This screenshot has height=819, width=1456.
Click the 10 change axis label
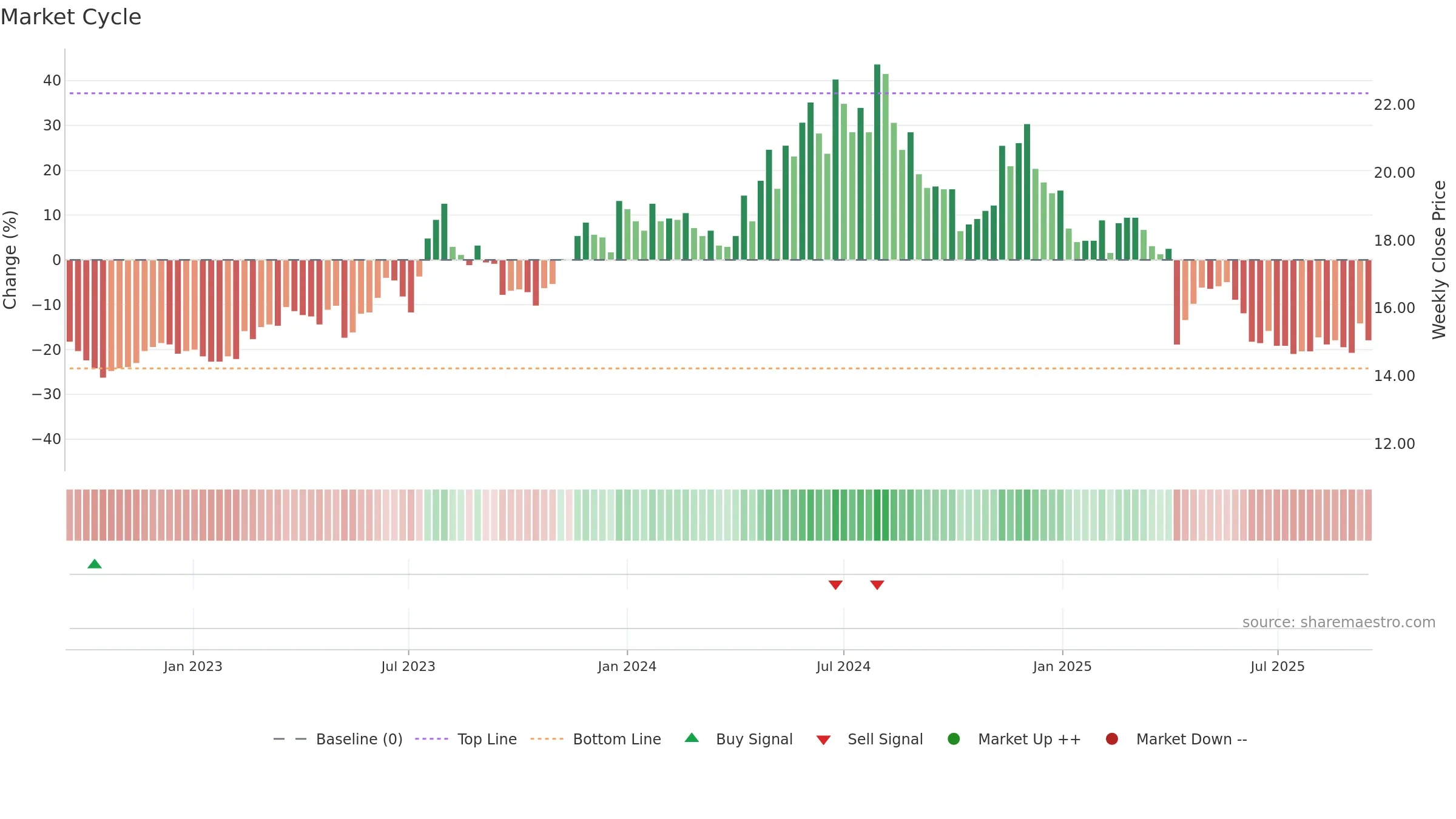click(x=52, y=215)
